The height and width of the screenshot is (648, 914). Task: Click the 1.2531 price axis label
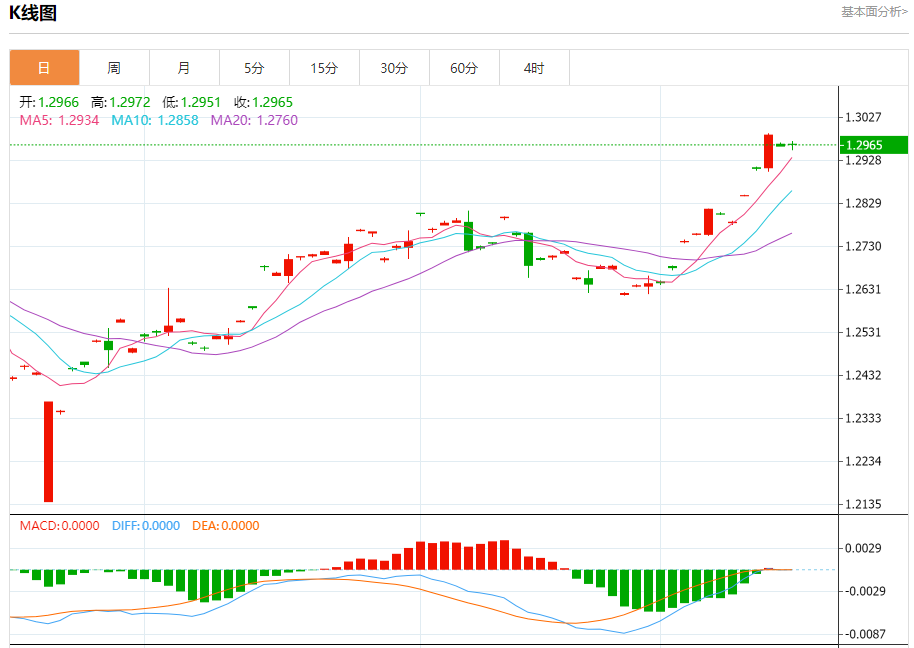click(863, 333)
